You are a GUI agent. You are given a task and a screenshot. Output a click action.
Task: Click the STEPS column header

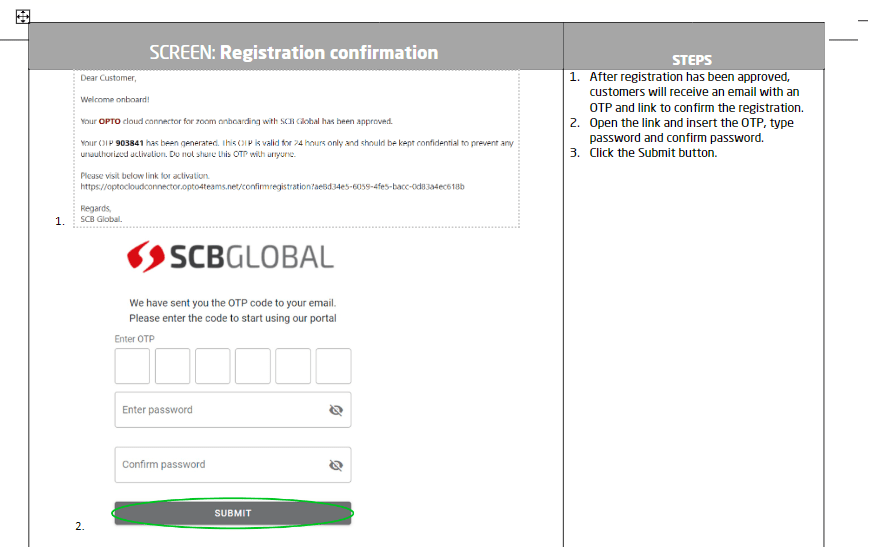pyautogui.click(x=692, y=60)
